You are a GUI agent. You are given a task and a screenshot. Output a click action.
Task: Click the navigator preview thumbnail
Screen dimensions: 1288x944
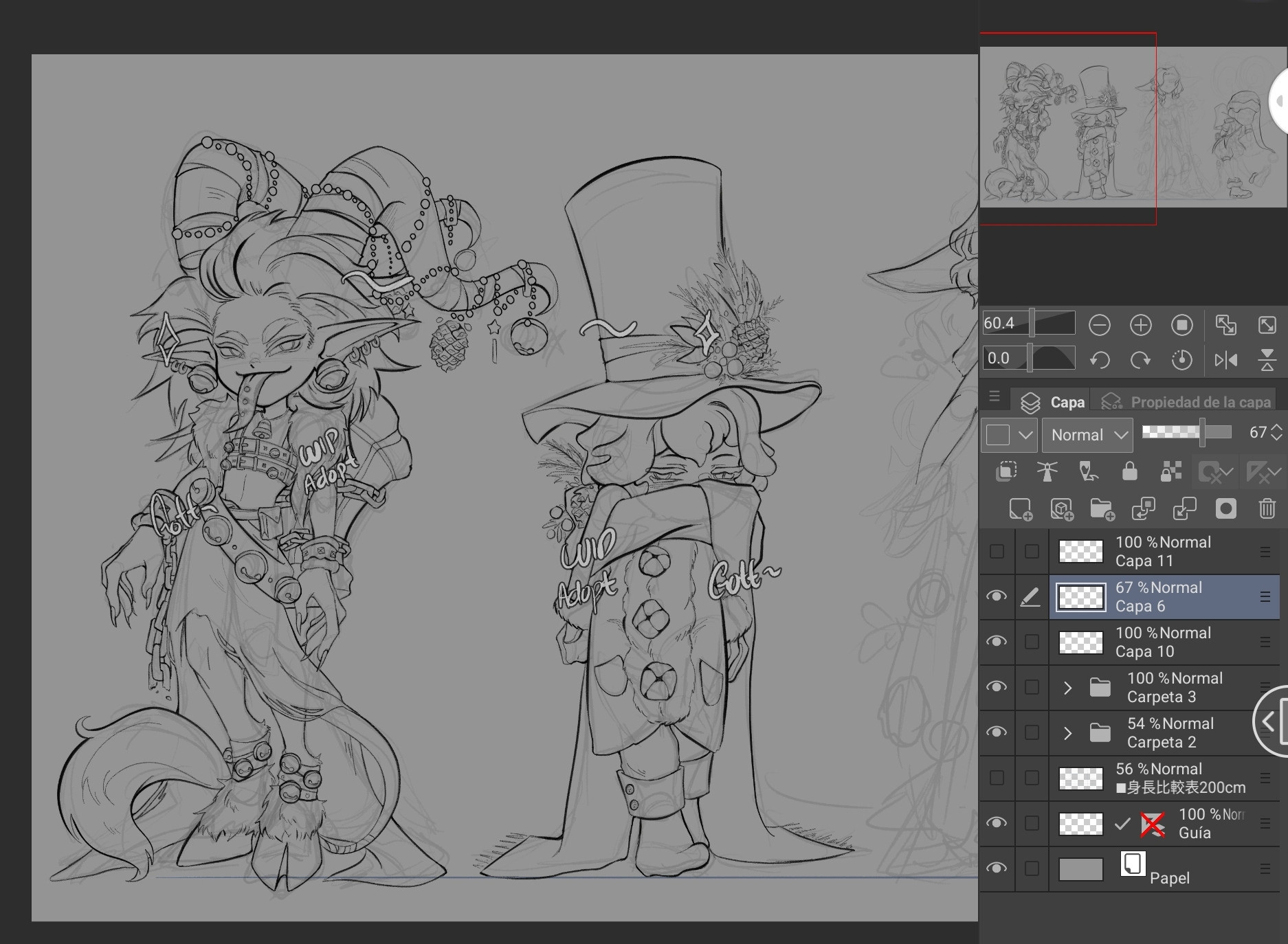[1134, 127]
